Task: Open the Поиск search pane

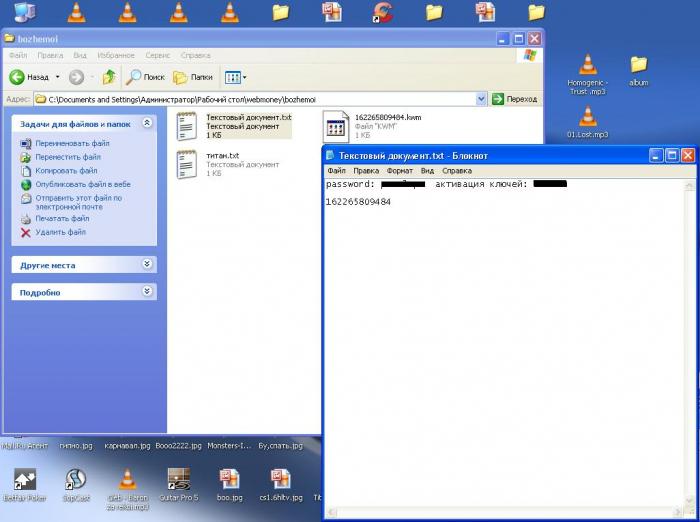Action: (146, 77)
